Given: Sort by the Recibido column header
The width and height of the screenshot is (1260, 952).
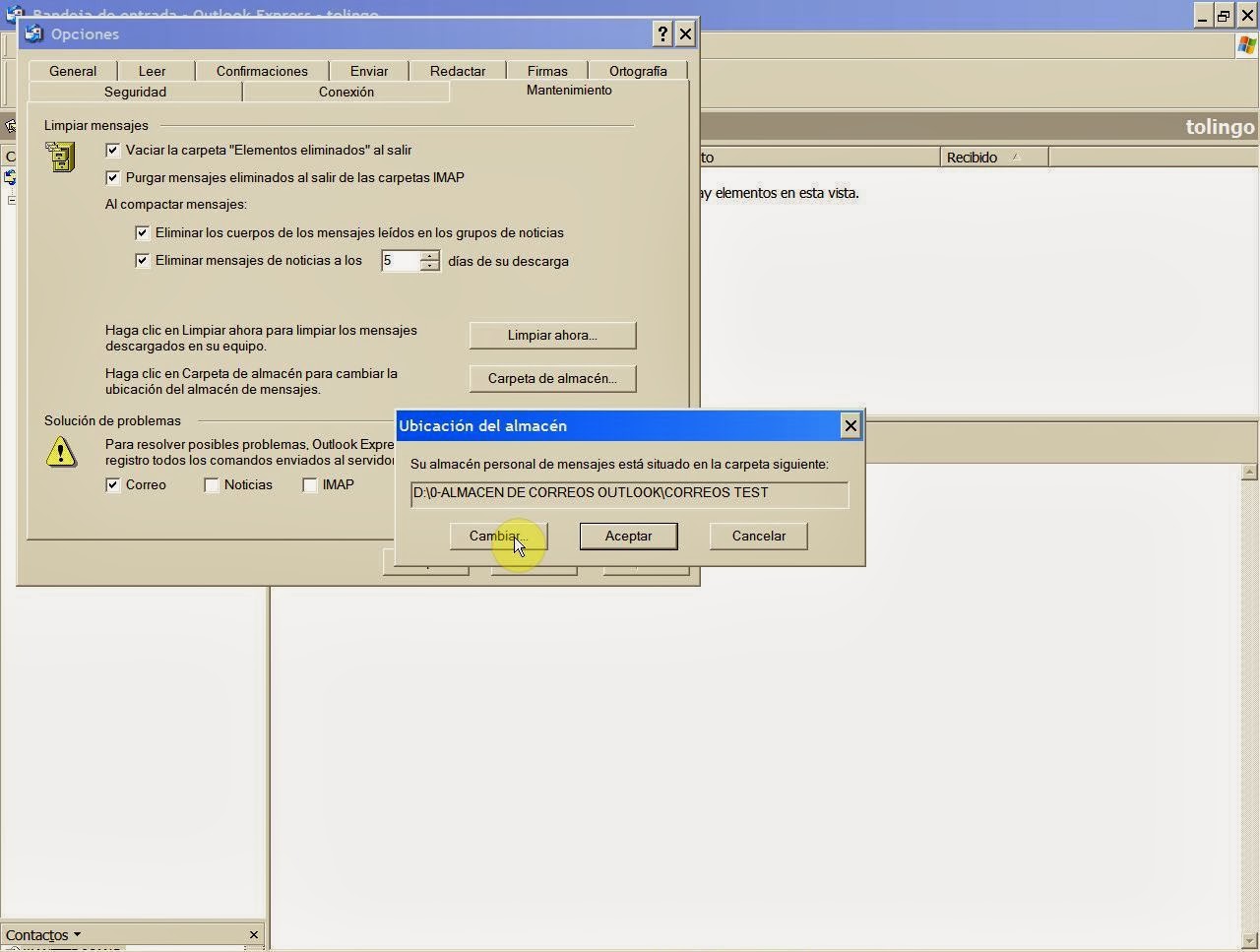Looking at the screenshot, I should tap(994, 158).
